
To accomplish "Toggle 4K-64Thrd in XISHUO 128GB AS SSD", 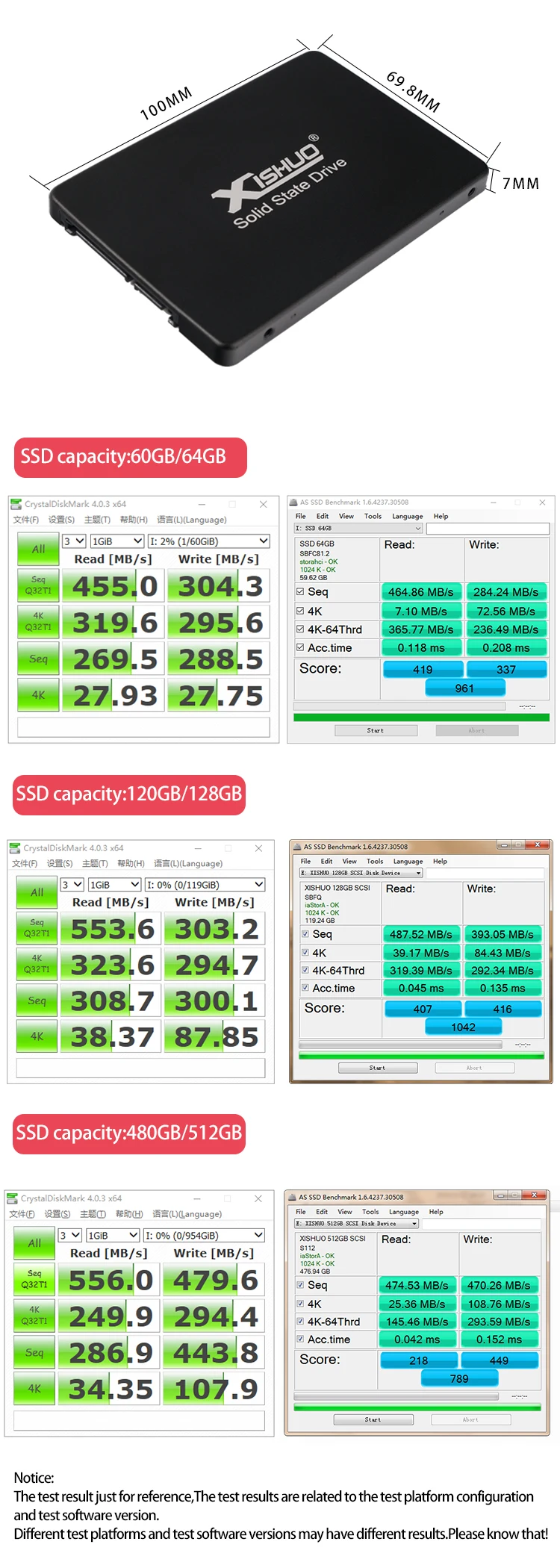I will (x=305, y=970).
